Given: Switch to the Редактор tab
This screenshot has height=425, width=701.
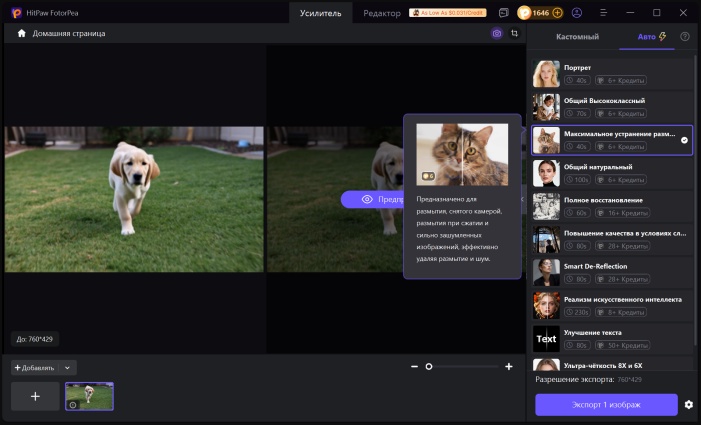Looking at the screenshot, I should 382,13.
